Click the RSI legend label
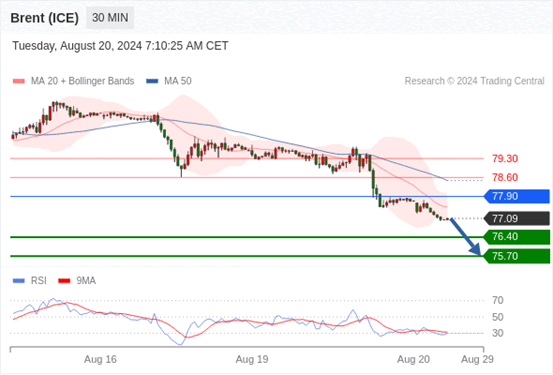 [38, 281]
